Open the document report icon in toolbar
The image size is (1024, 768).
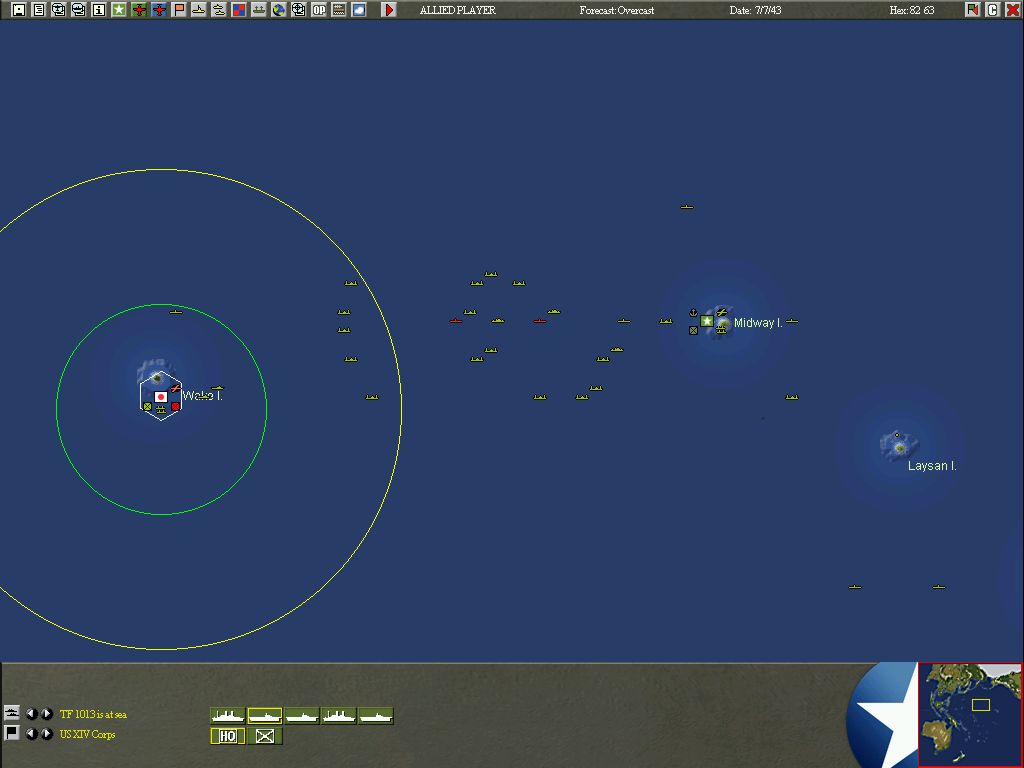tap(39, 10)
